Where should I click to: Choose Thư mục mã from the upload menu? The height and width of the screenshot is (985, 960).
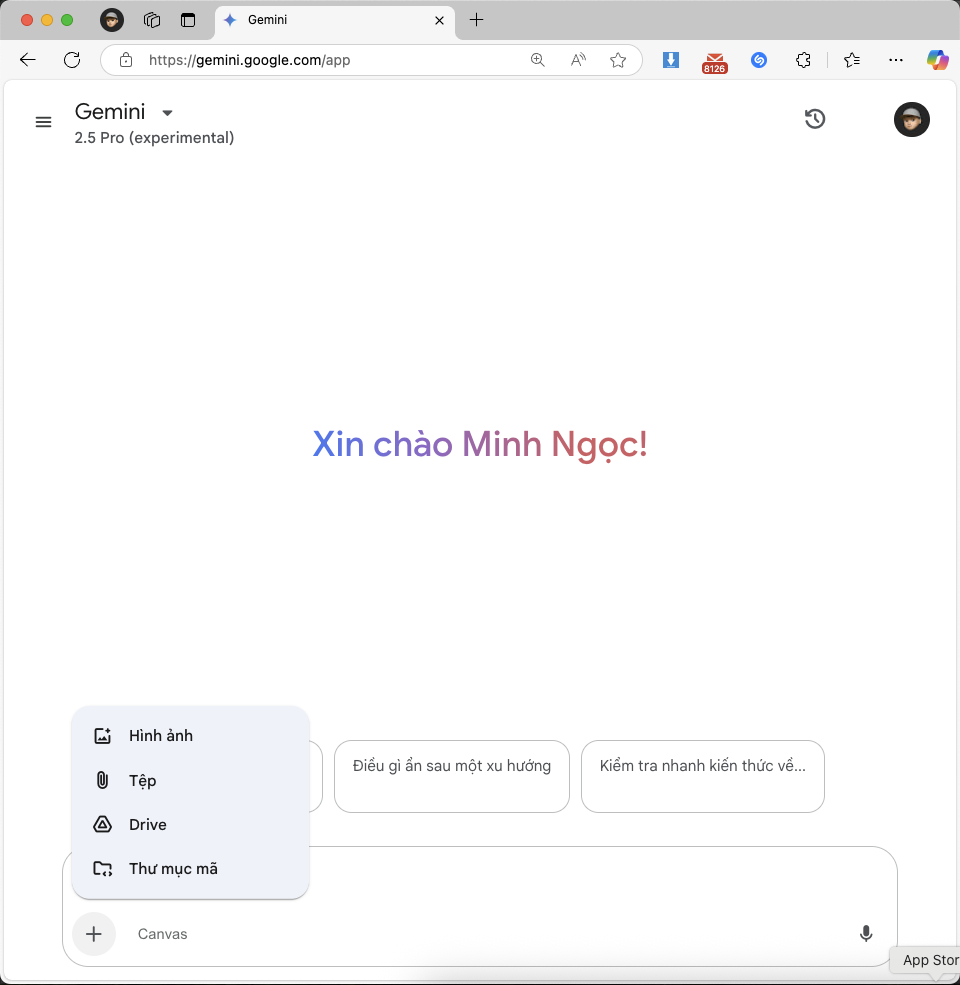pos(190,868)
